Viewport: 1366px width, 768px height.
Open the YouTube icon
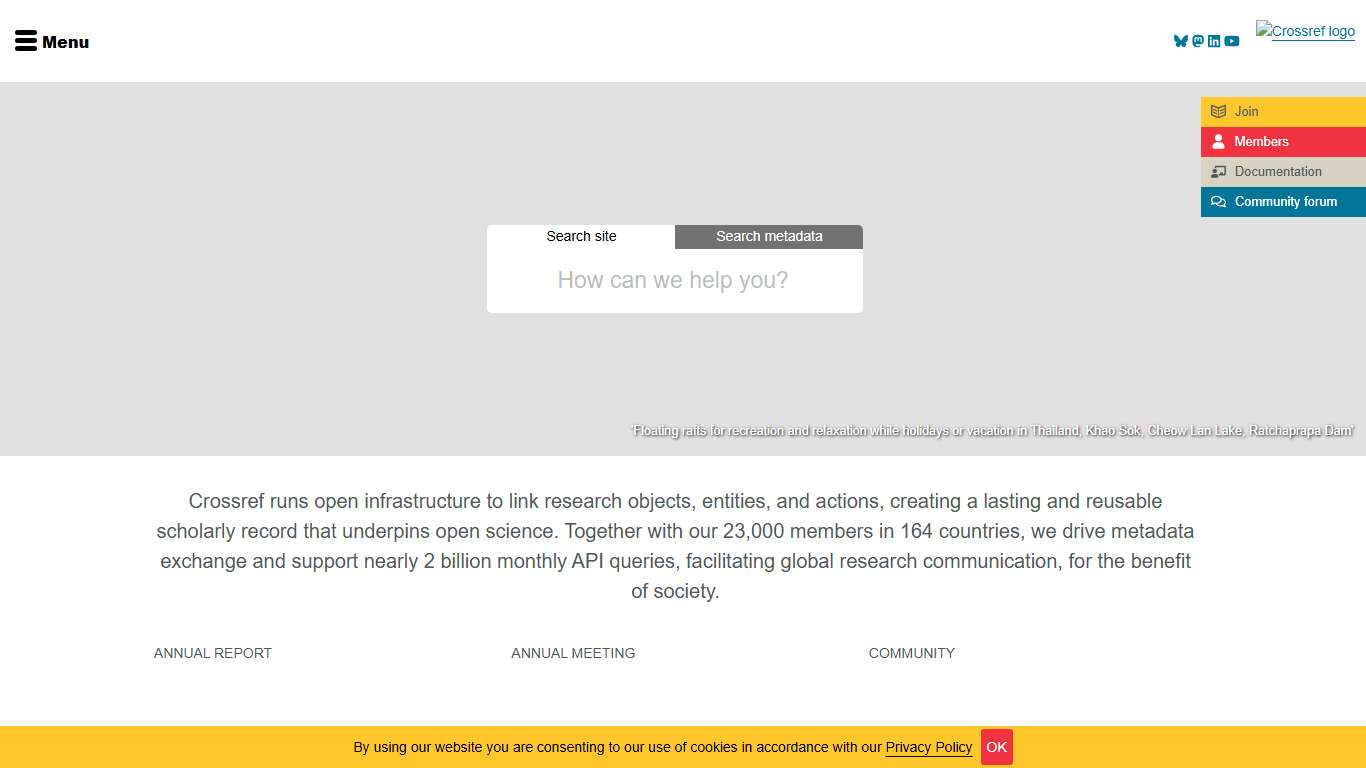[1232, 41]
